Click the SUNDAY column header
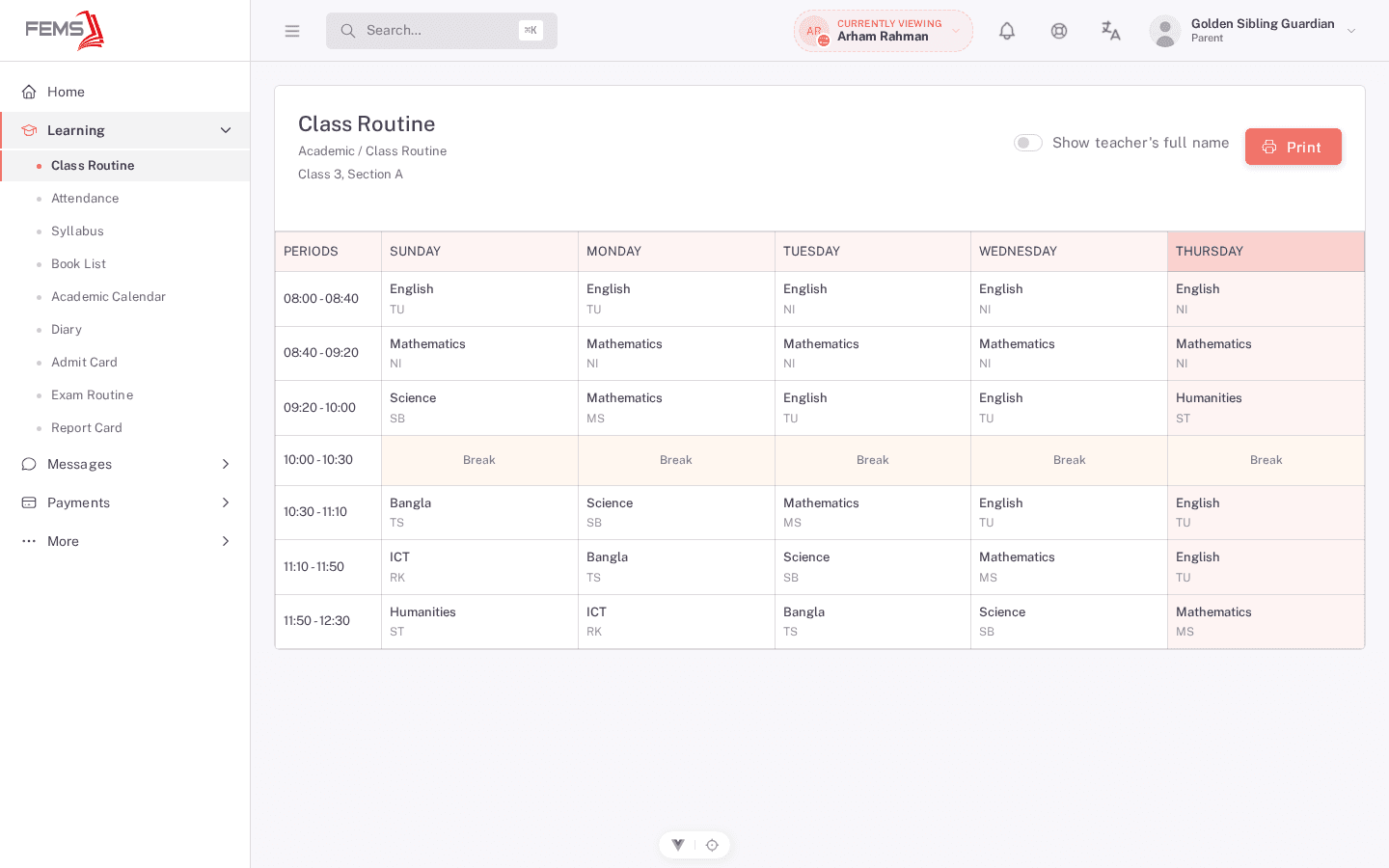Image resolution: width=1389 pixels, height=868 pixels. click(x=479, y=252)
